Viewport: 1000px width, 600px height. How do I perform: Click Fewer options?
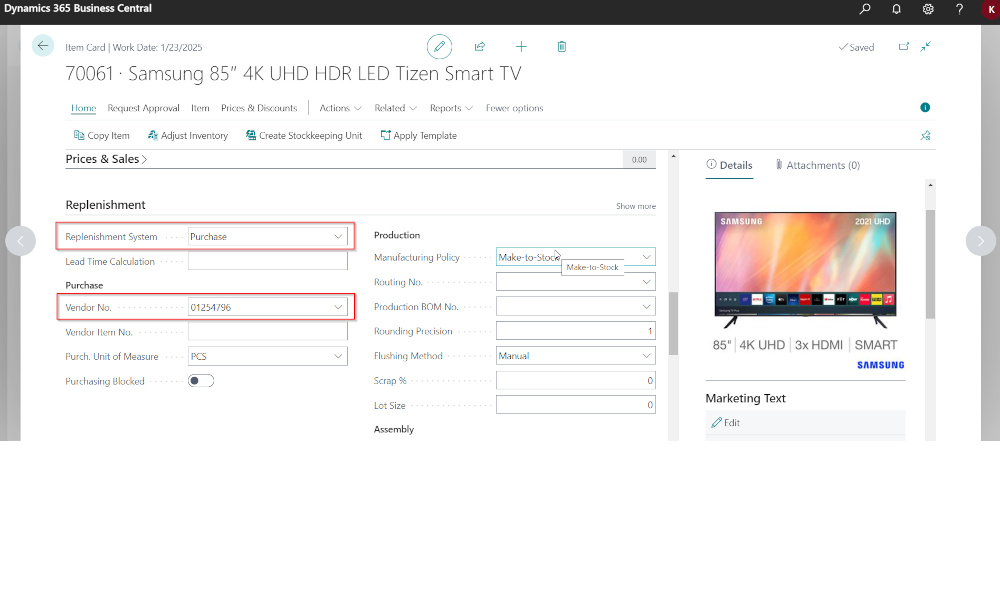coord(515,108)
